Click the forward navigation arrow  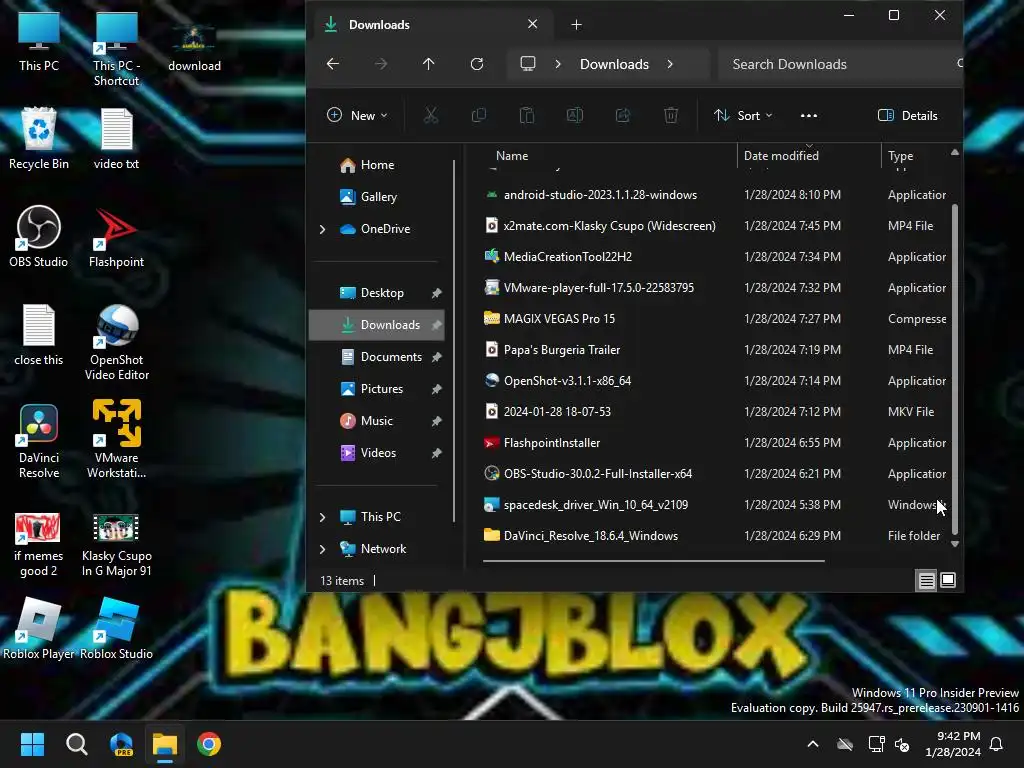tap(381, 64)
